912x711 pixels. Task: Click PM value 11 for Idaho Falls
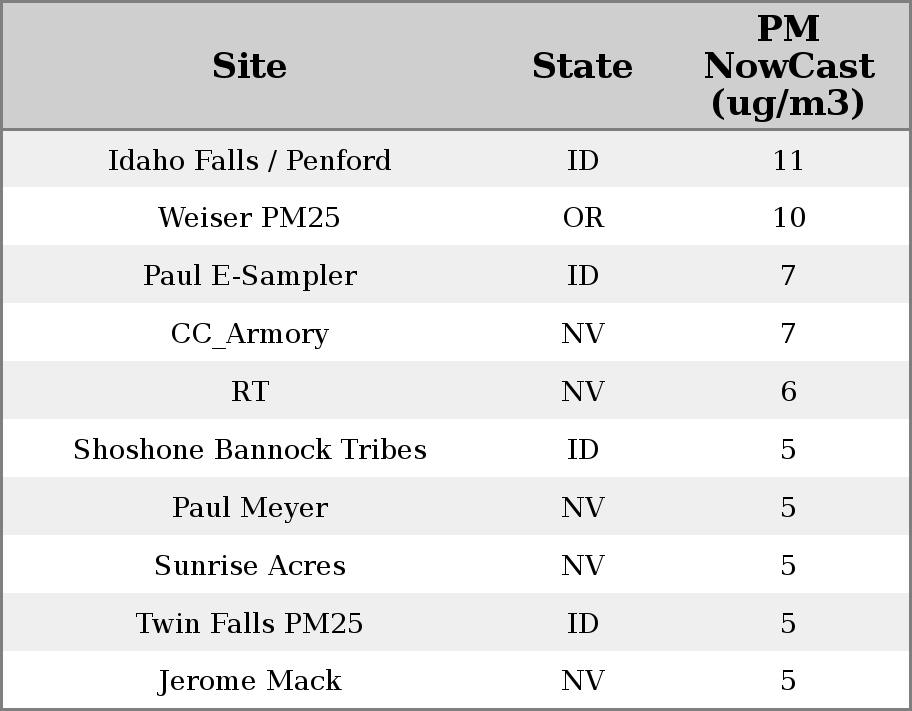click(x=788, y=160)
